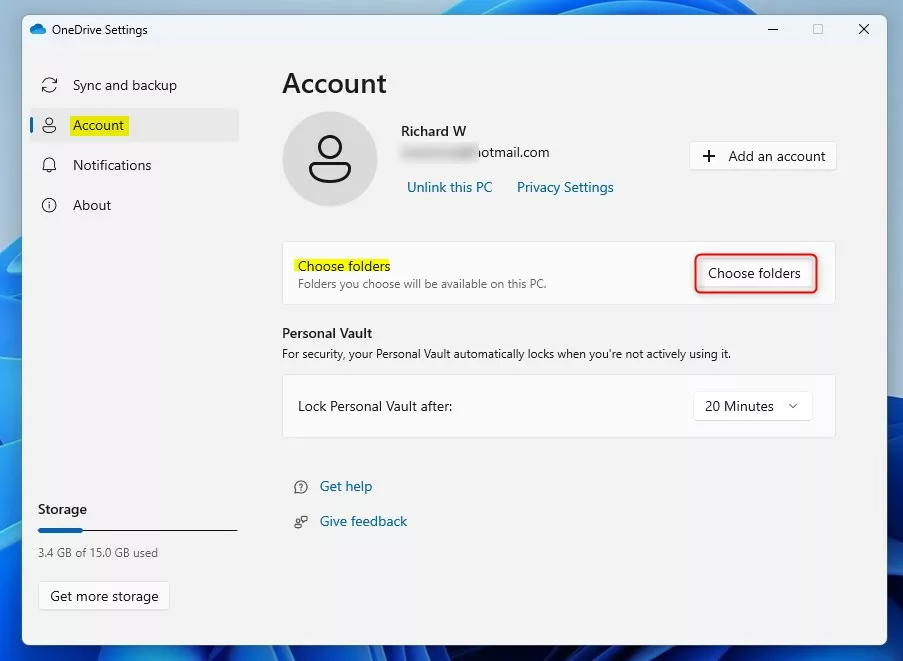The image size is (903, 661).
Task: Click the Storage heading
Action: 62,510
